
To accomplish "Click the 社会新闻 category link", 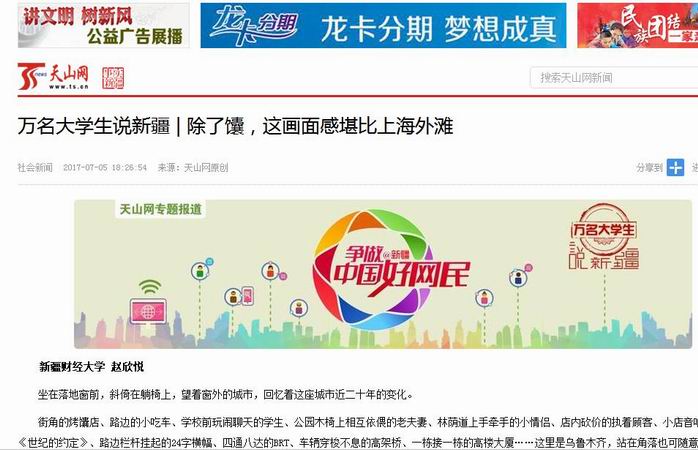I will [x=35, y=168].
